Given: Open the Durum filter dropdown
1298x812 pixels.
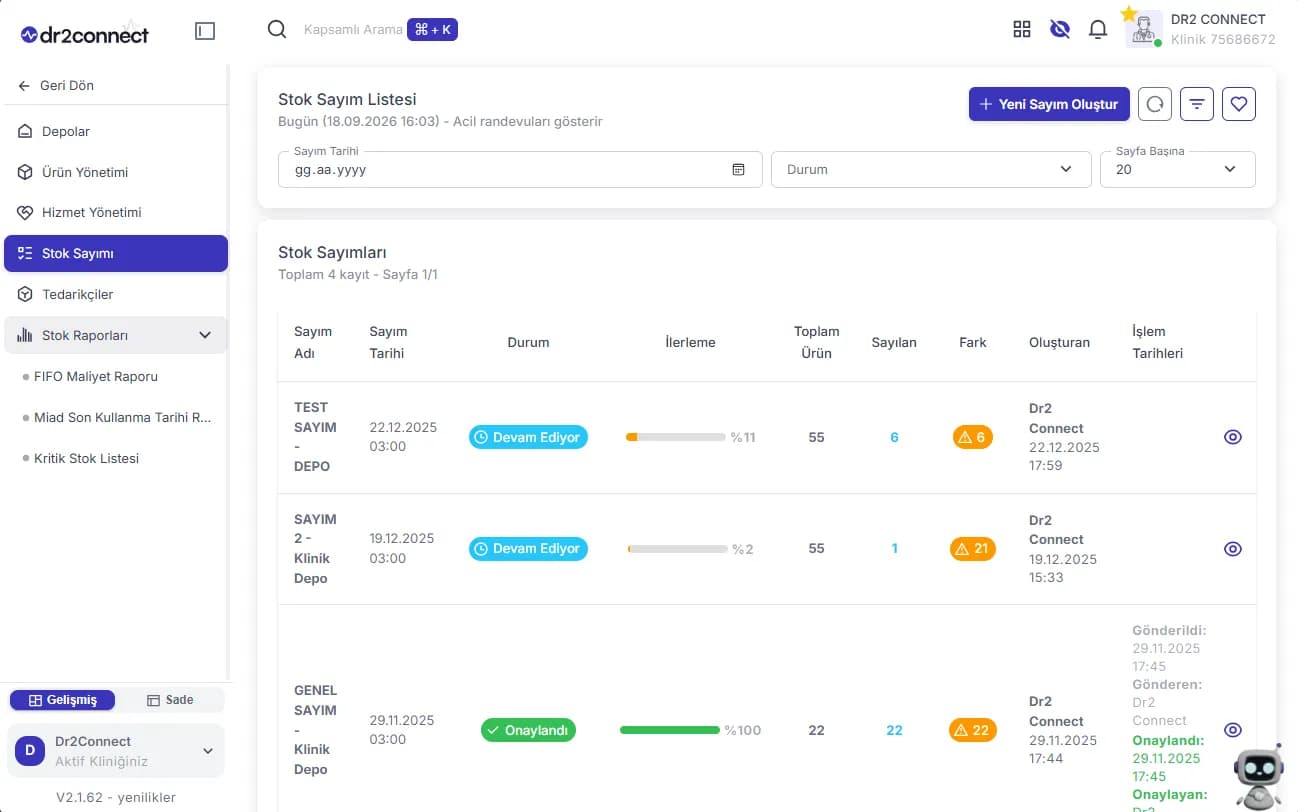Looking at the screenshot, I should coord(931,169).
